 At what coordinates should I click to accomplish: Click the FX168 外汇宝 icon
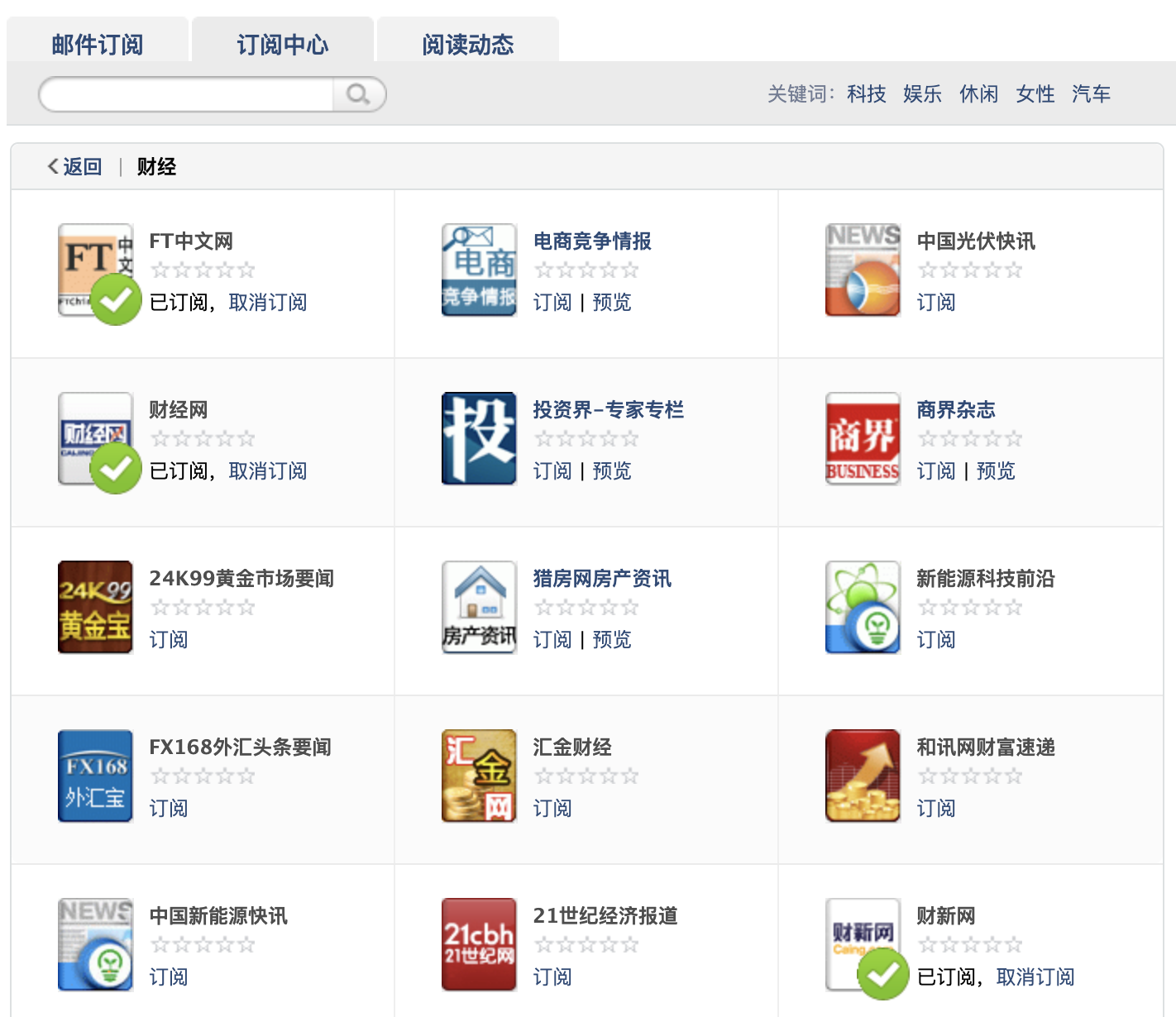point(95,776)
